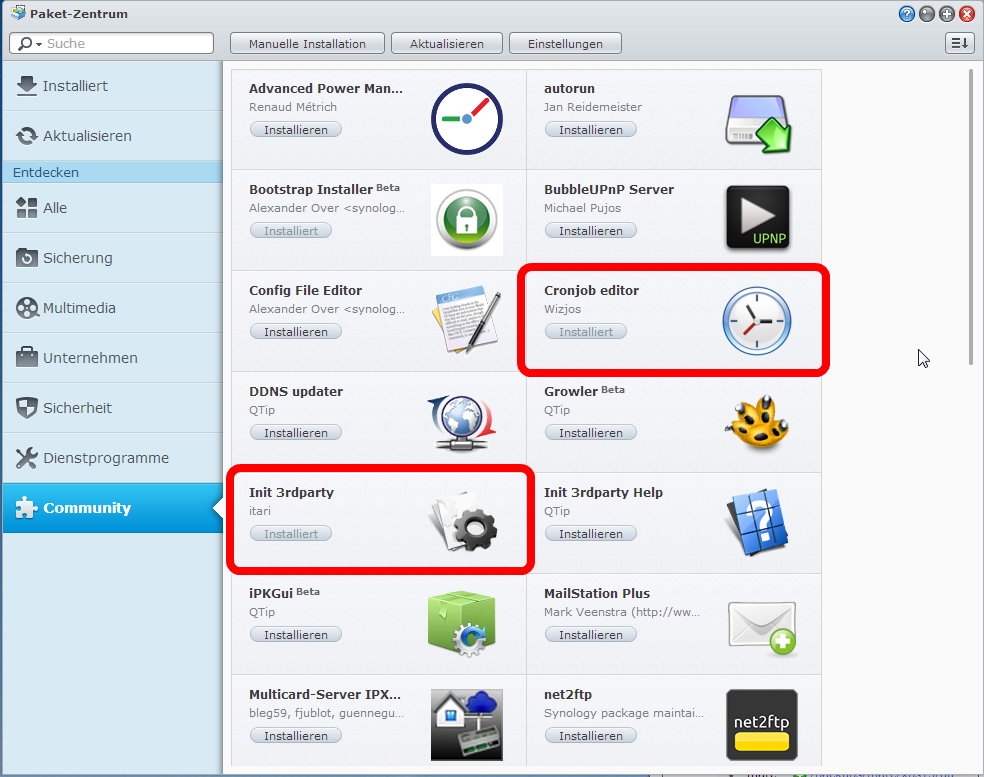
Task: Open Einstellungen from the toolbar
Action: [565, 43]
